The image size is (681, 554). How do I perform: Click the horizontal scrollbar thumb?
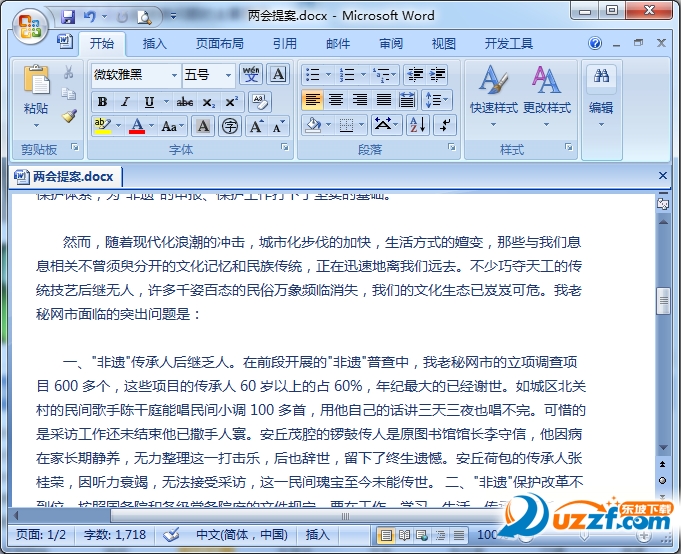345,516
